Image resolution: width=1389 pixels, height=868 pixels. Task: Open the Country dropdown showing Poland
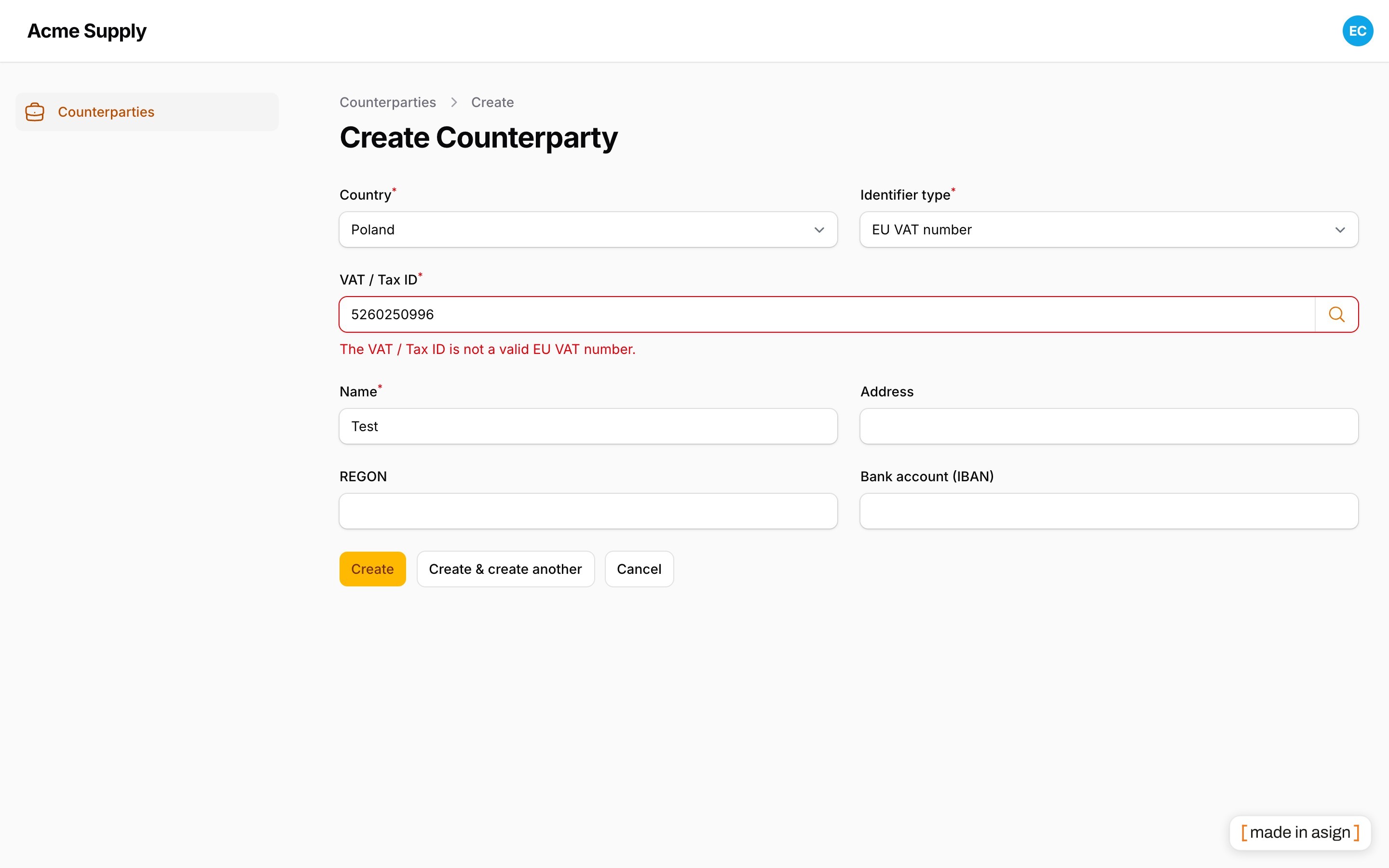tap(588, 230)
